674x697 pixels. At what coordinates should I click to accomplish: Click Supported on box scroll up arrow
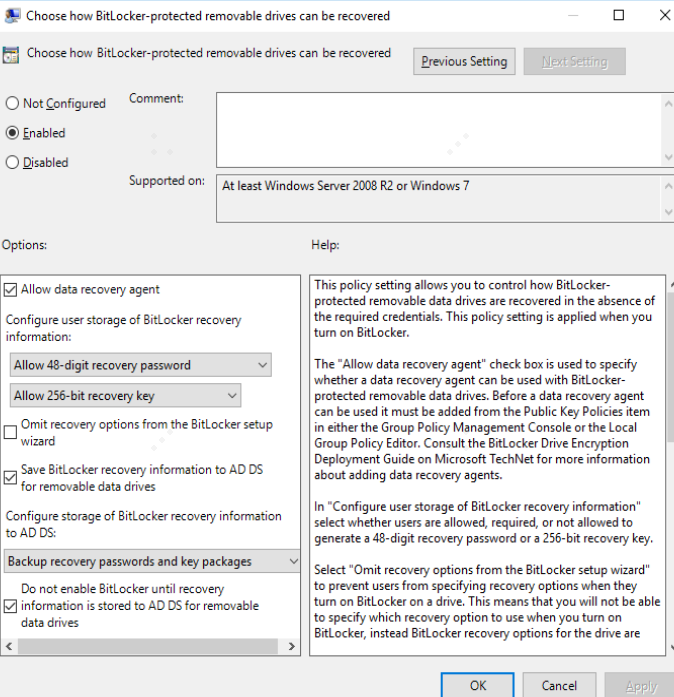pos(668,186)
